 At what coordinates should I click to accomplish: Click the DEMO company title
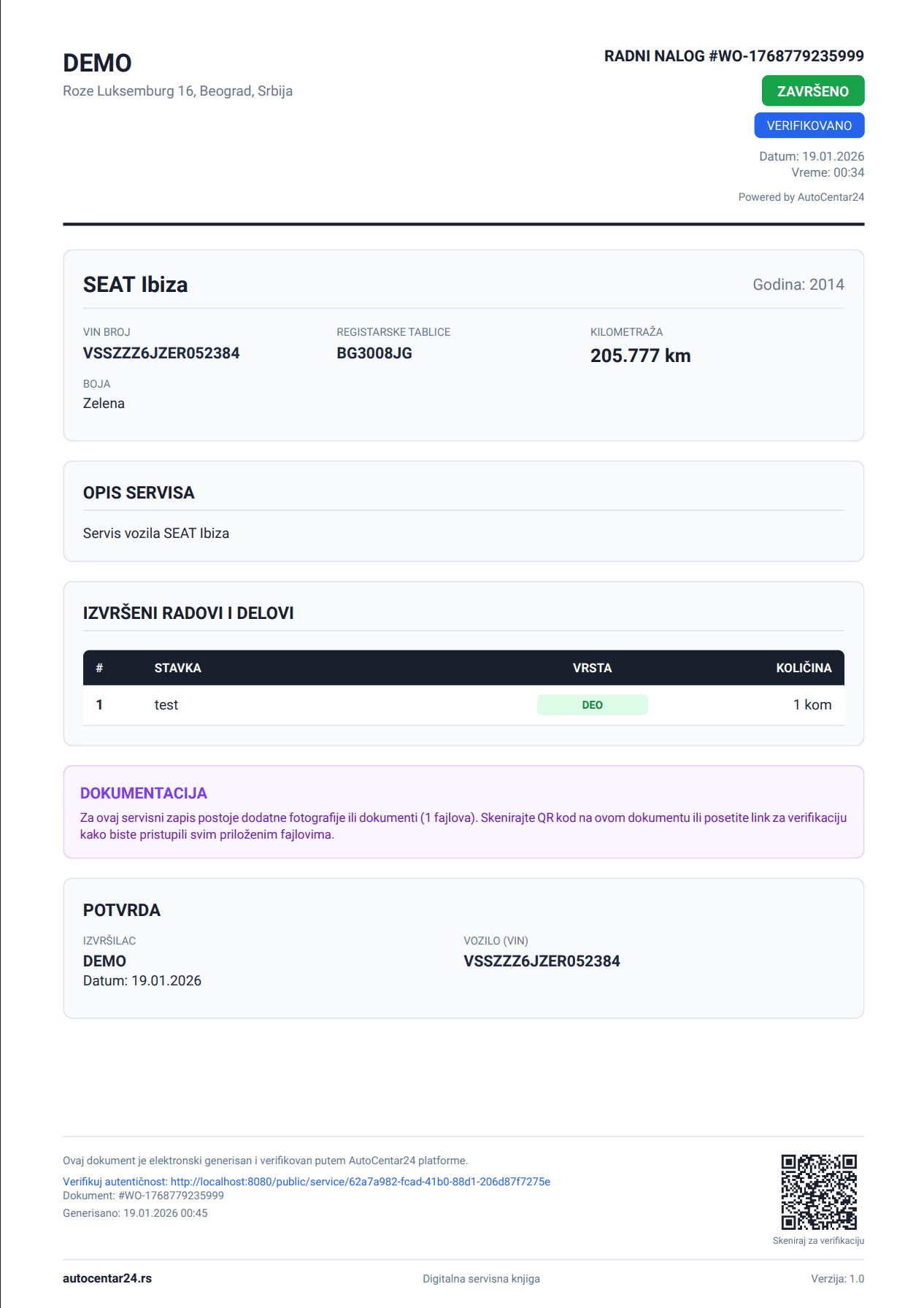[97, 64]
